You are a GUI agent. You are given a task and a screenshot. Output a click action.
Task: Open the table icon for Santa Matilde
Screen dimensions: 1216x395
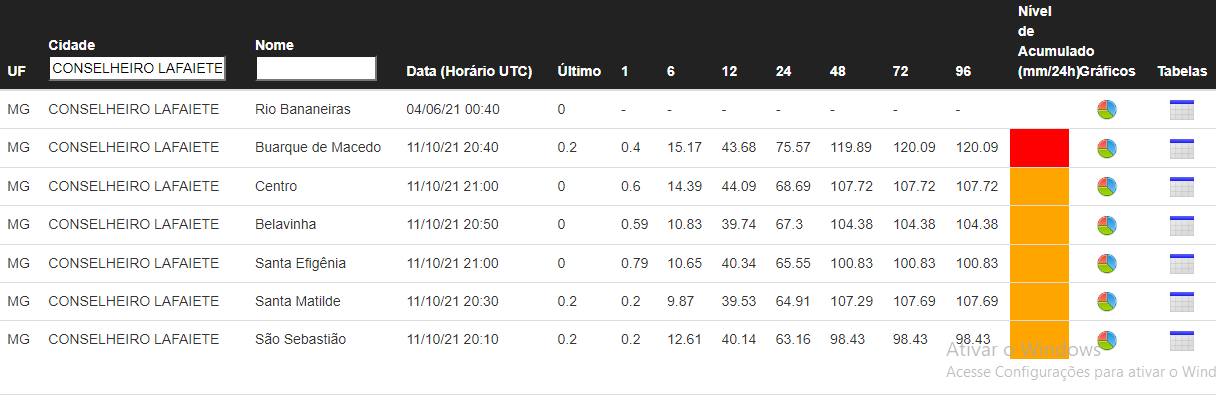click(1182, 301)
